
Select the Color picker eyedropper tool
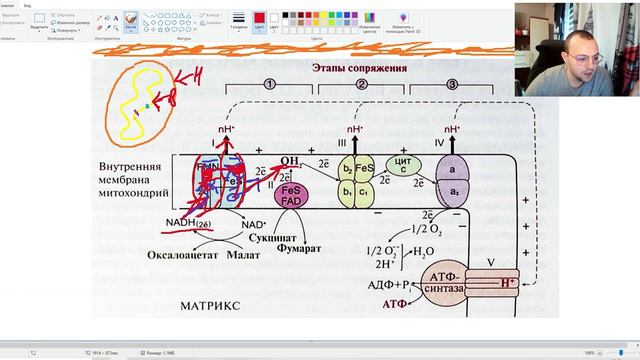tap(108, 28)
